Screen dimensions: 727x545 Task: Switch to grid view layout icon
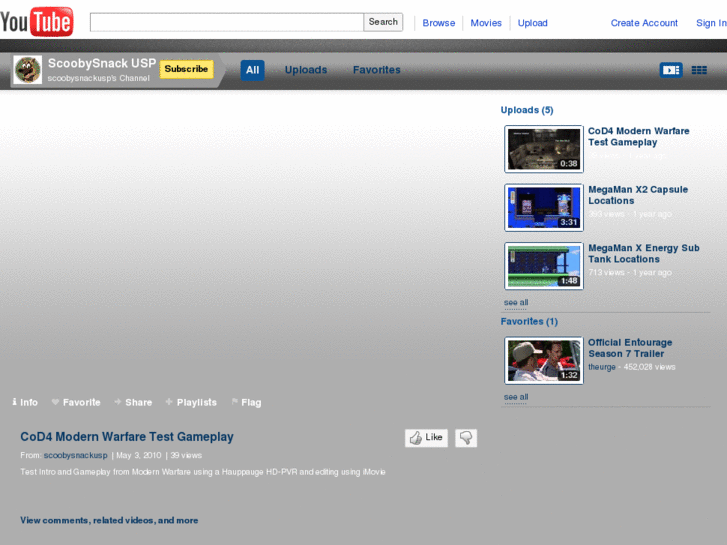tap(699, 70)
